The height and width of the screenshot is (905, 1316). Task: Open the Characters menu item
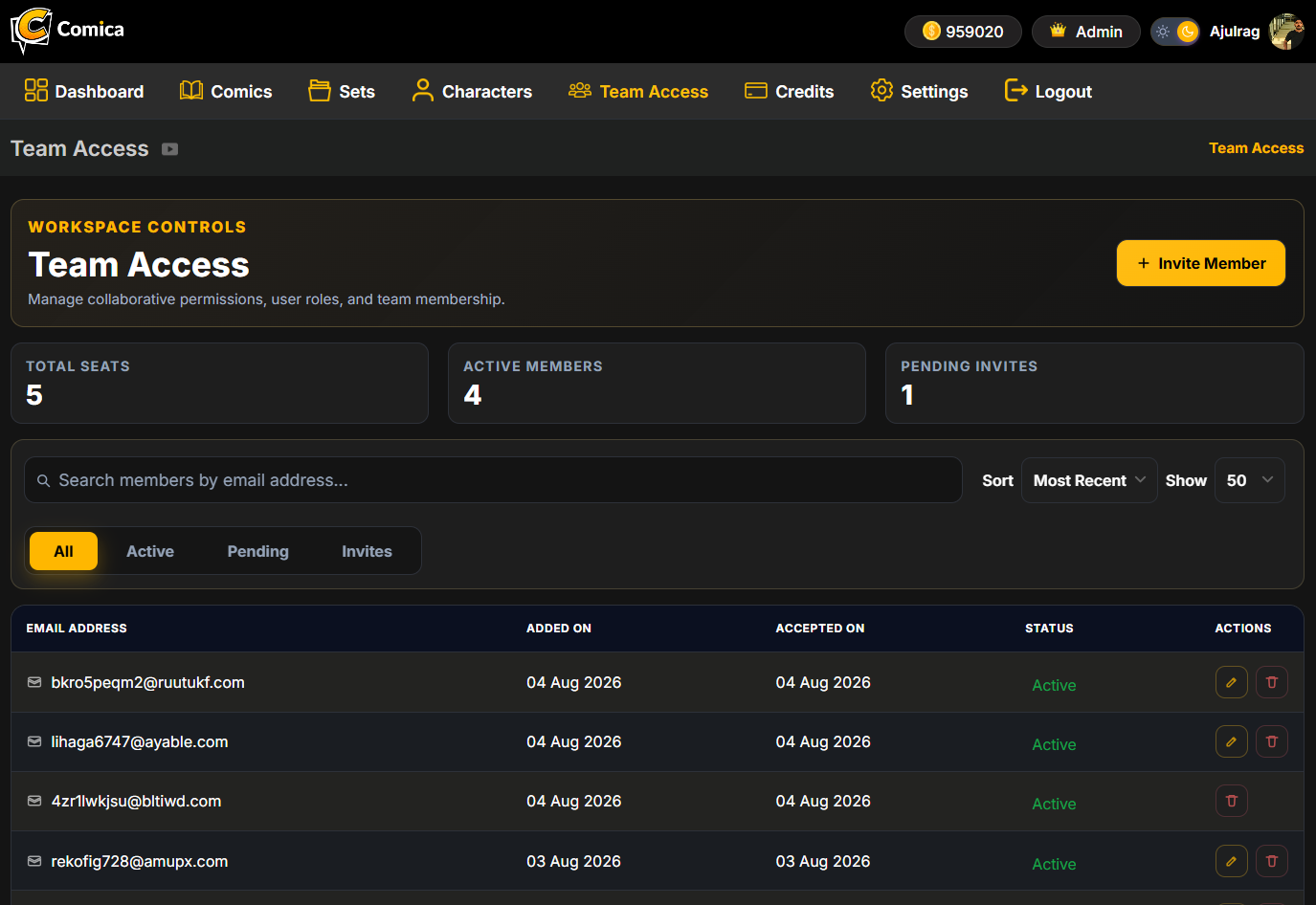coord(472,92)
